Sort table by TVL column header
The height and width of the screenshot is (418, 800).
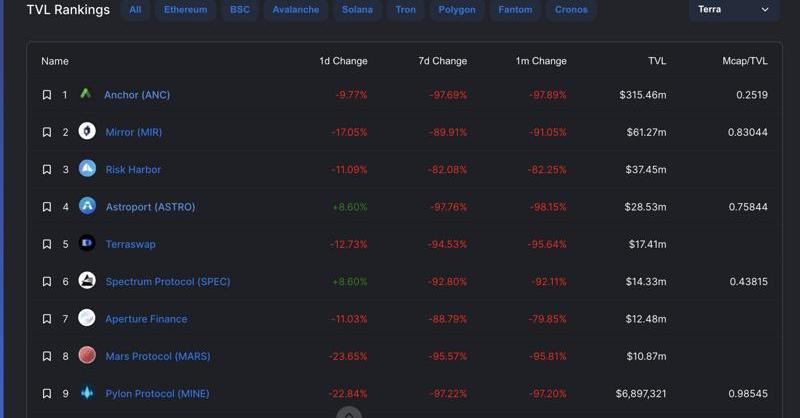tap(656, 61)
